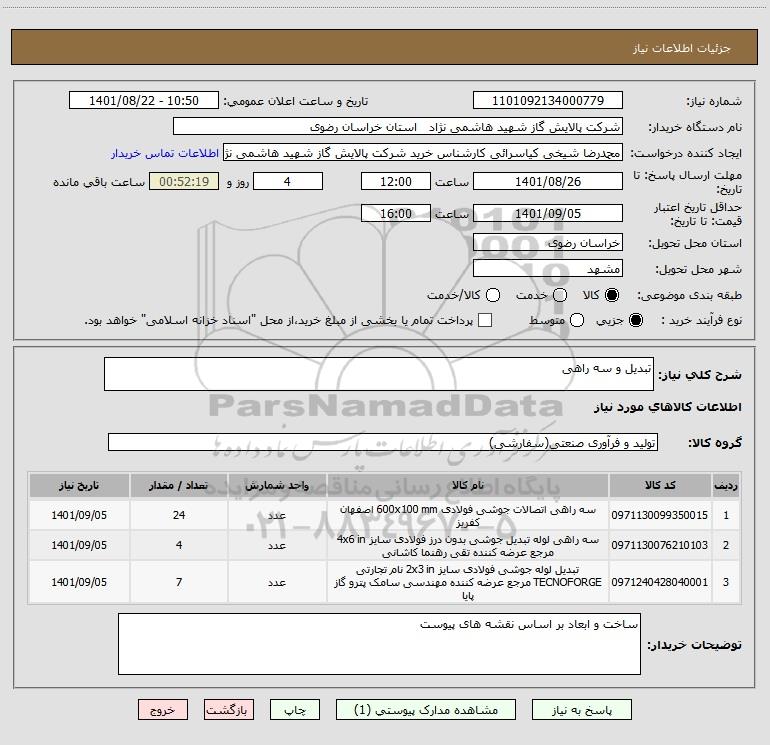770x745 pixels.
Task: Select the 'خدمت' radio button
Action: pyautogui.click(x=560, y=295)
